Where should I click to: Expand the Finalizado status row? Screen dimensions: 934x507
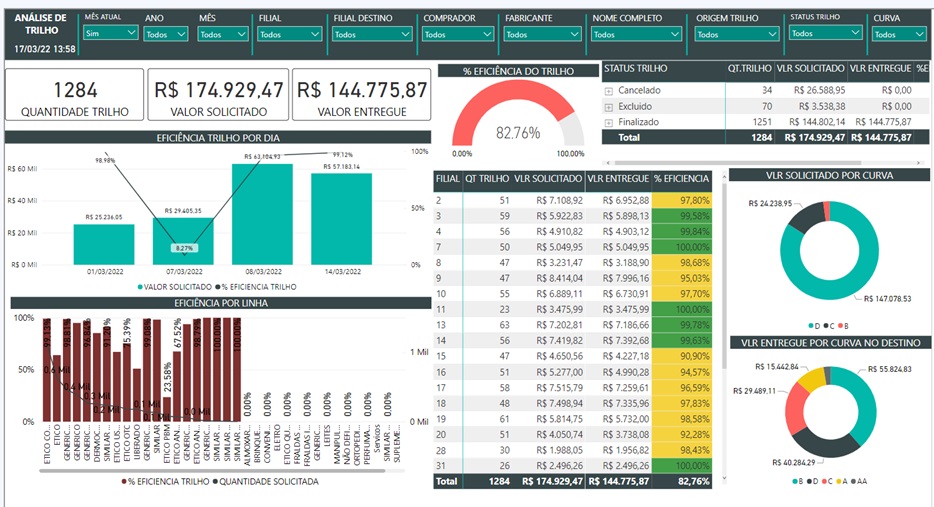(x=609, y=122)
